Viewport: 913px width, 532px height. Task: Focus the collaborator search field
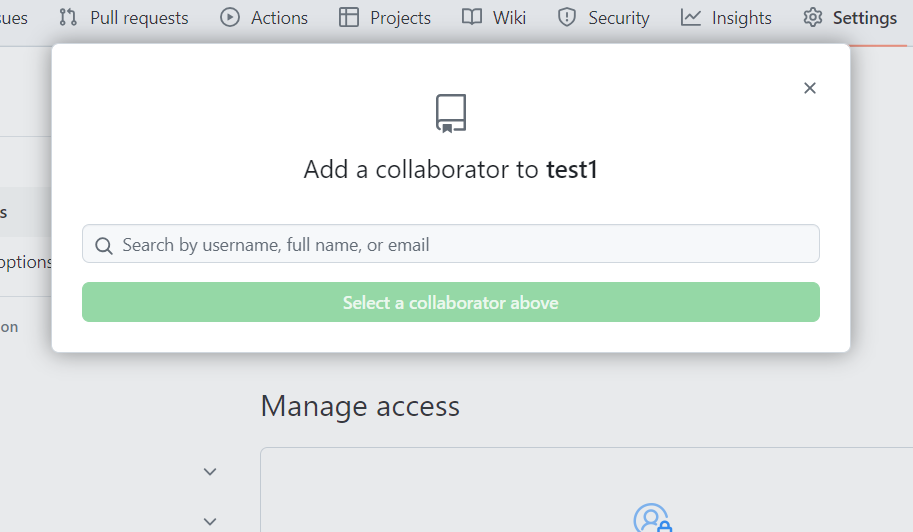pos(451,244)
